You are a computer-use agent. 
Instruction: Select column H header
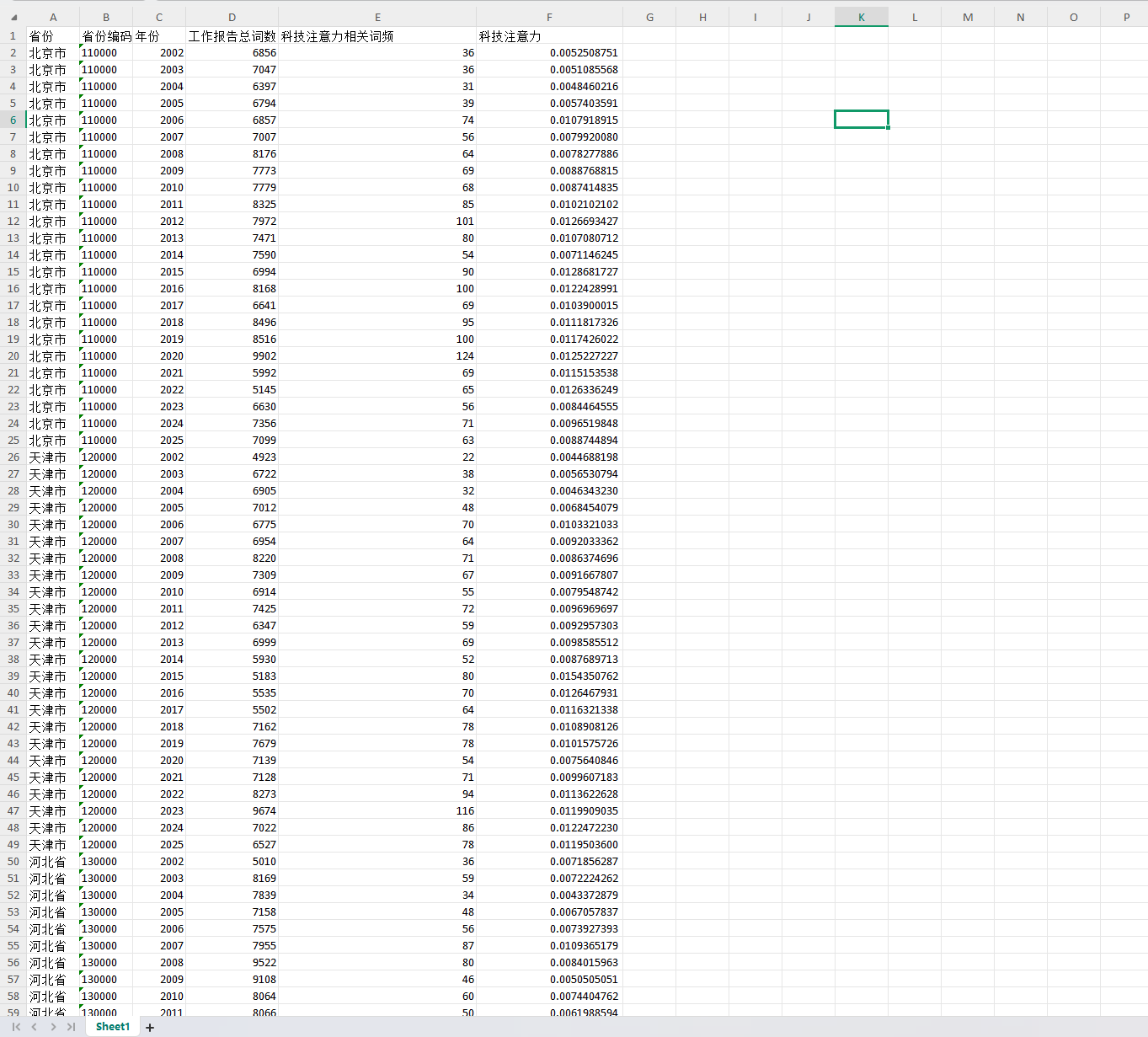tap(702, 18)
